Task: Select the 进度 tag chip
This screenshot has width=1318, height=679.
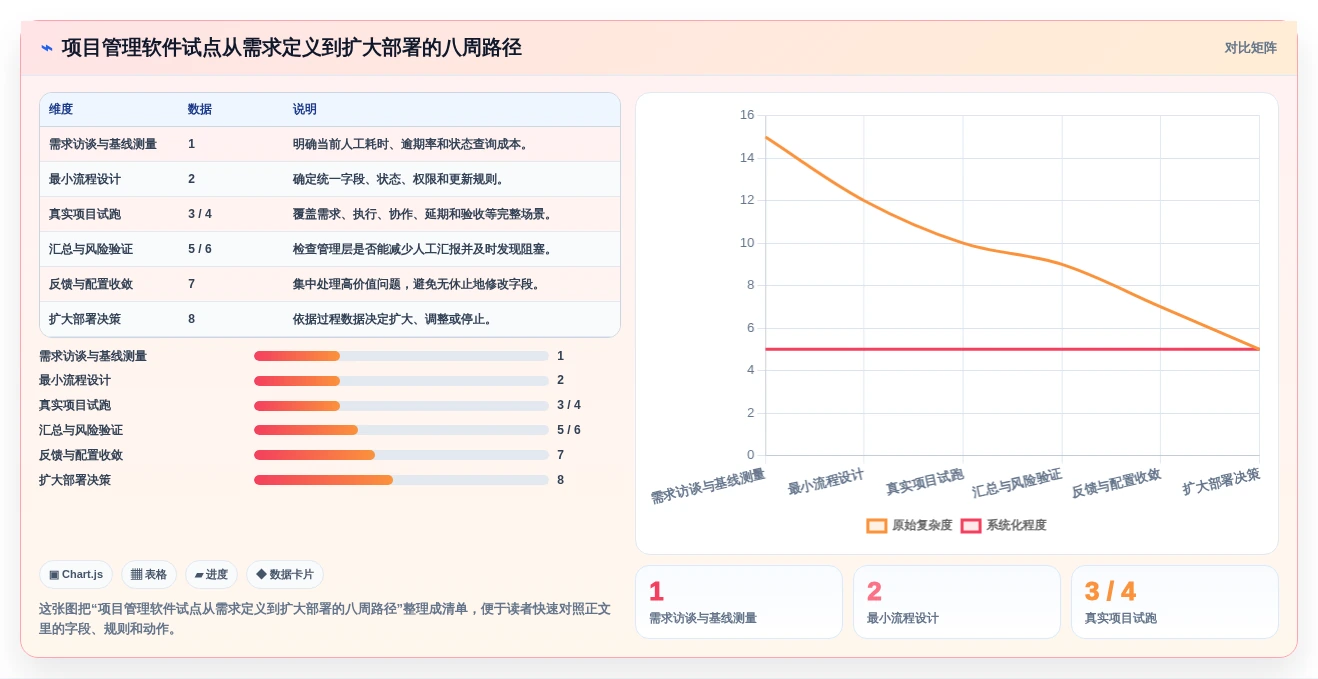Action: click(211, 575)
